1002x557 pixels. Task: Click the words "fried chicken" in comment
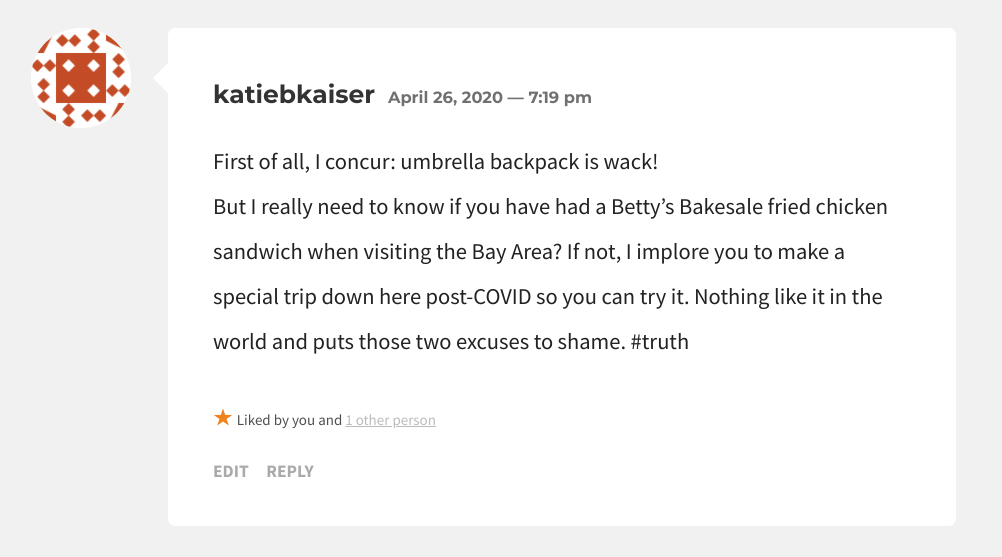click(824, 207)
